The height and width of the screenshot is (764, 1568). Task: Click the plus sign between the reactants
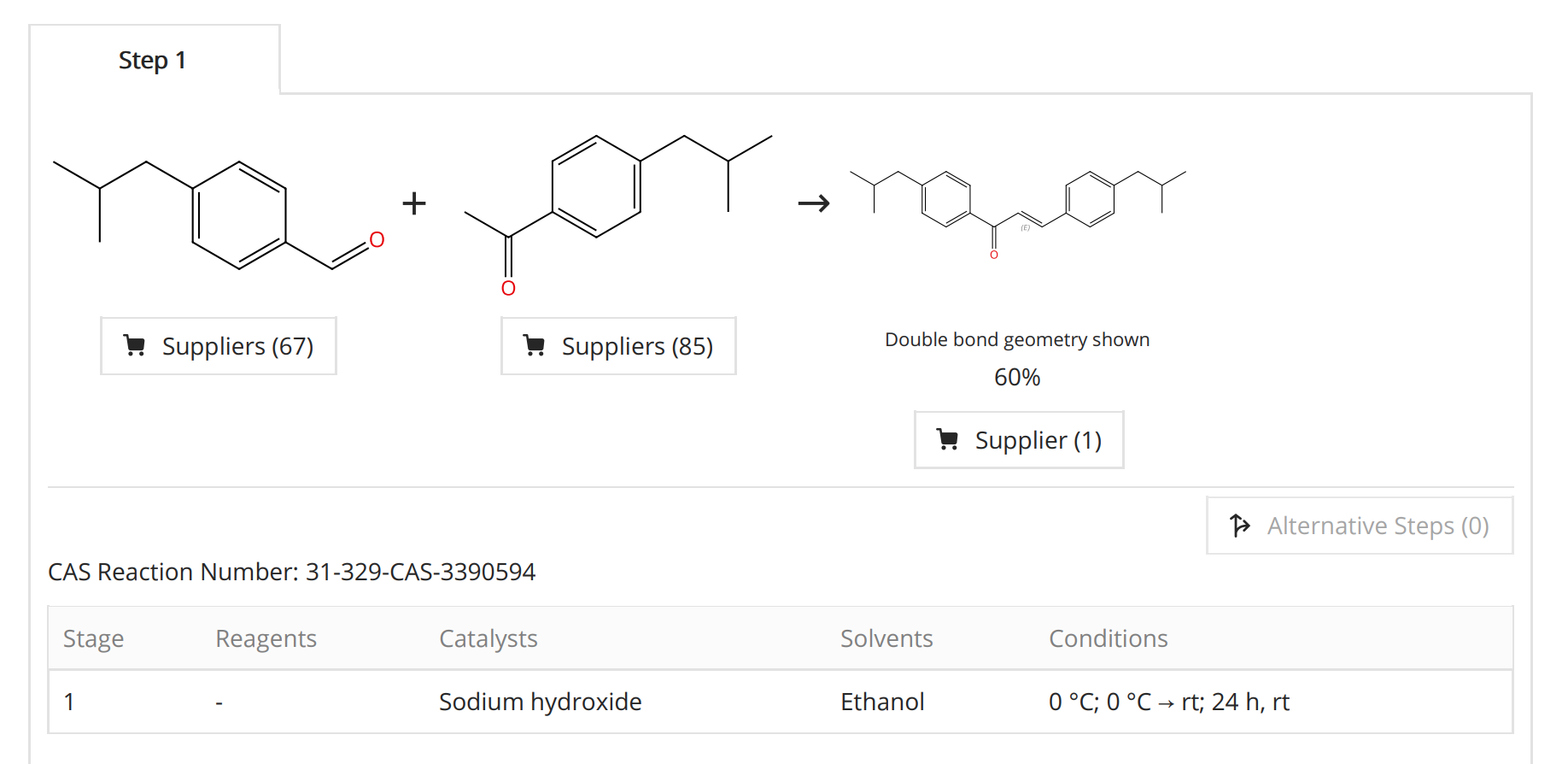(414, 203)
